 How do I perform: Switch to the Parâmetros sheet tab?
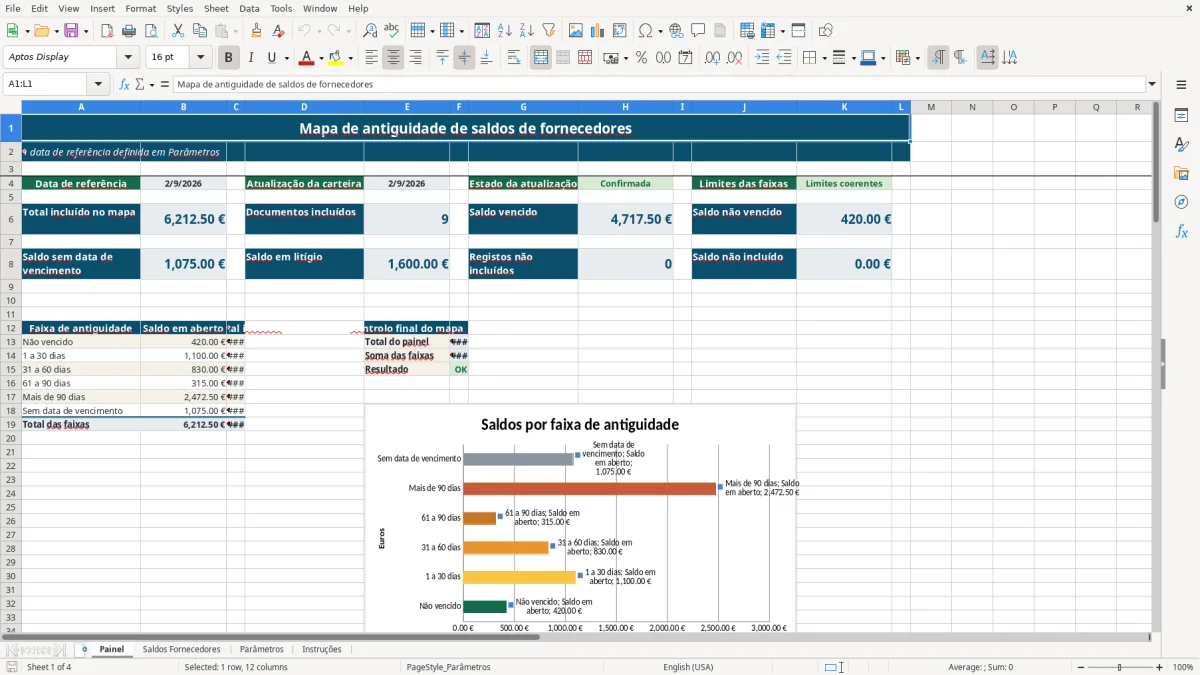261,649
